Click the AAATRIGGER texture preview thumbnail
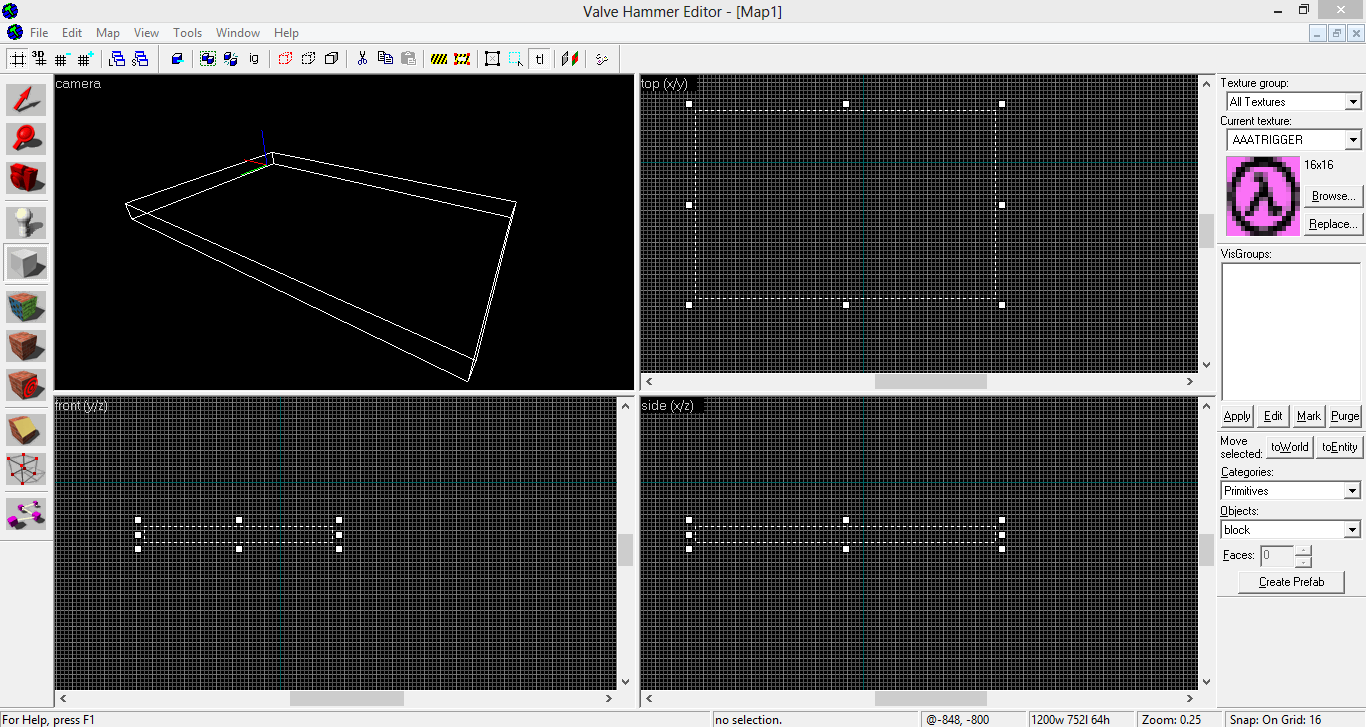 (x=1263, y=196)
